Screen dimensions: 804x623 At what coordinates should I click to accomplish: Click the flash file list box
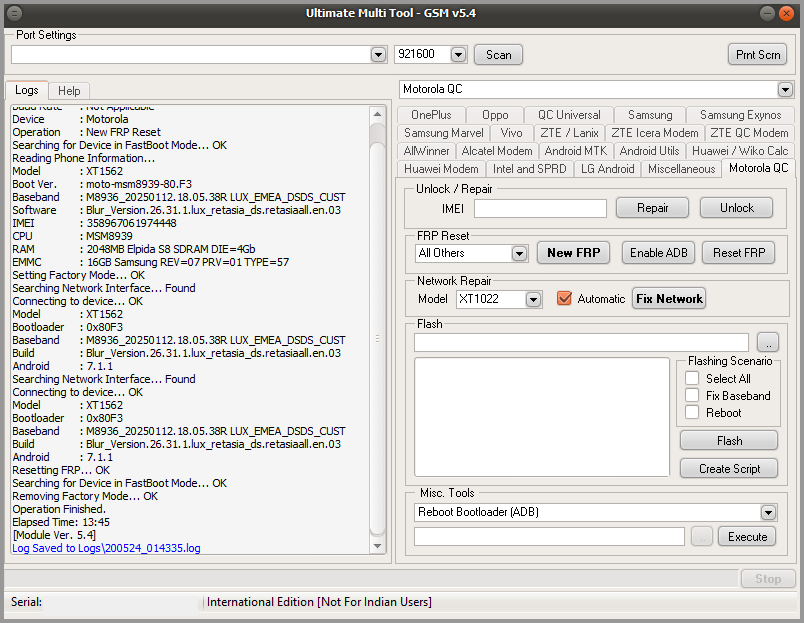[541, 417]
